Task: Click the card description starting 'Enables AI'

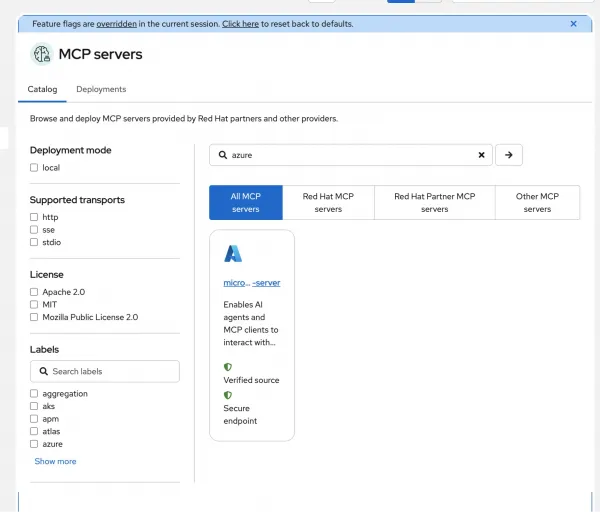Action: pos(251,323)
